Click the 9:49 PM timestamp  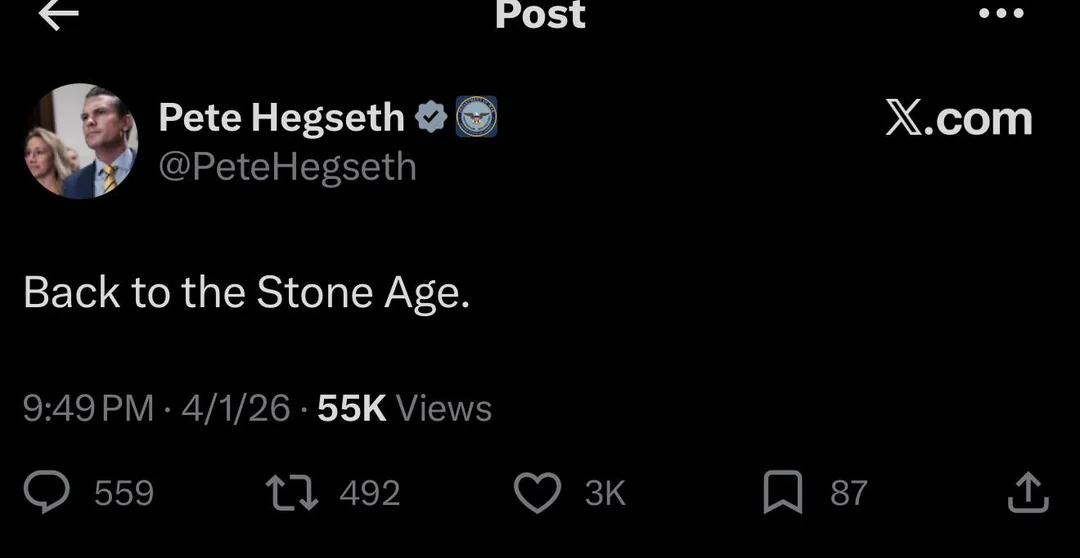pyautogui.click(x=88, y=408)
